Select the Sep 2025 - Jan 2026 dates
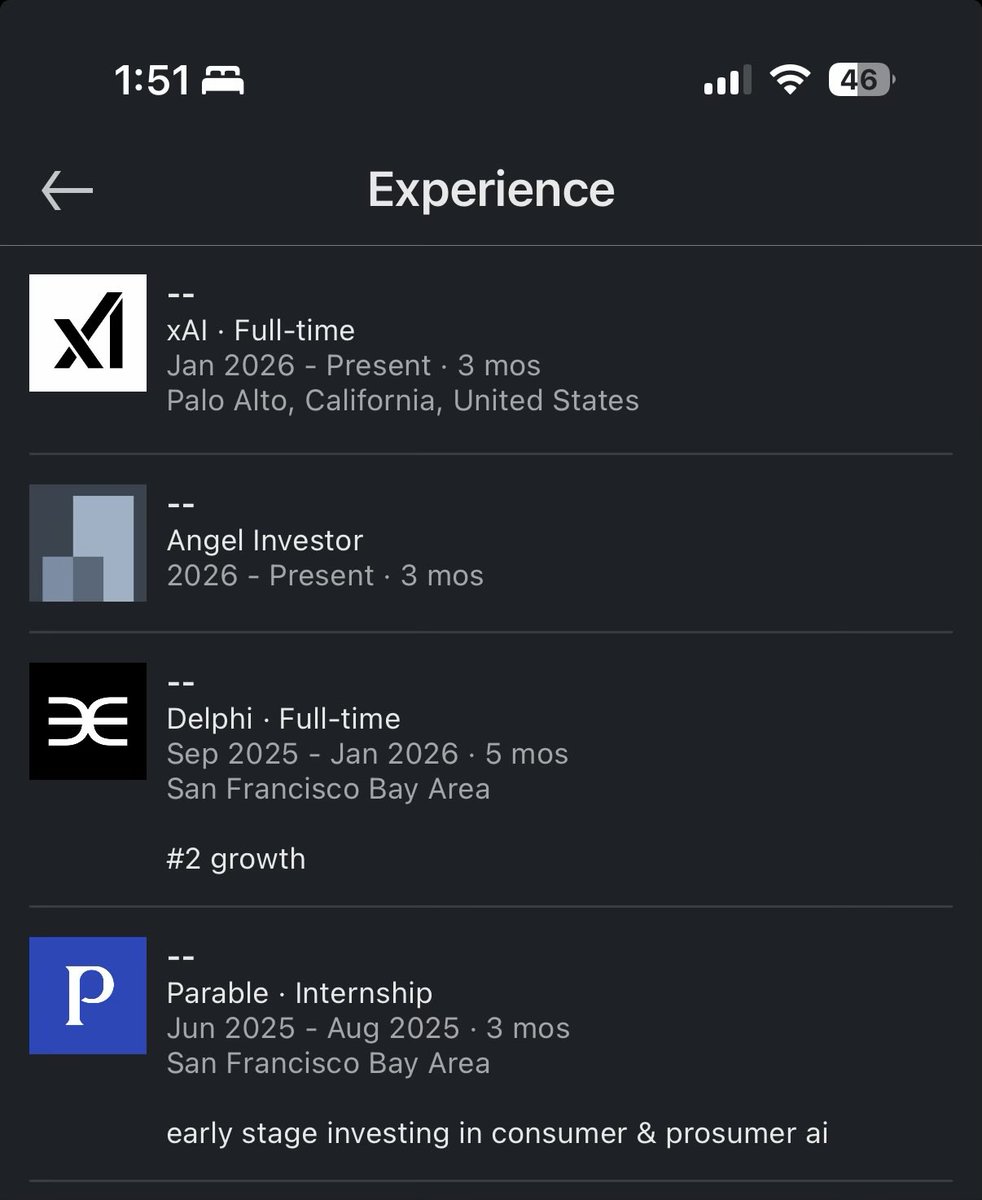Viewport: 982px width, 1200px height. (313, 753)
